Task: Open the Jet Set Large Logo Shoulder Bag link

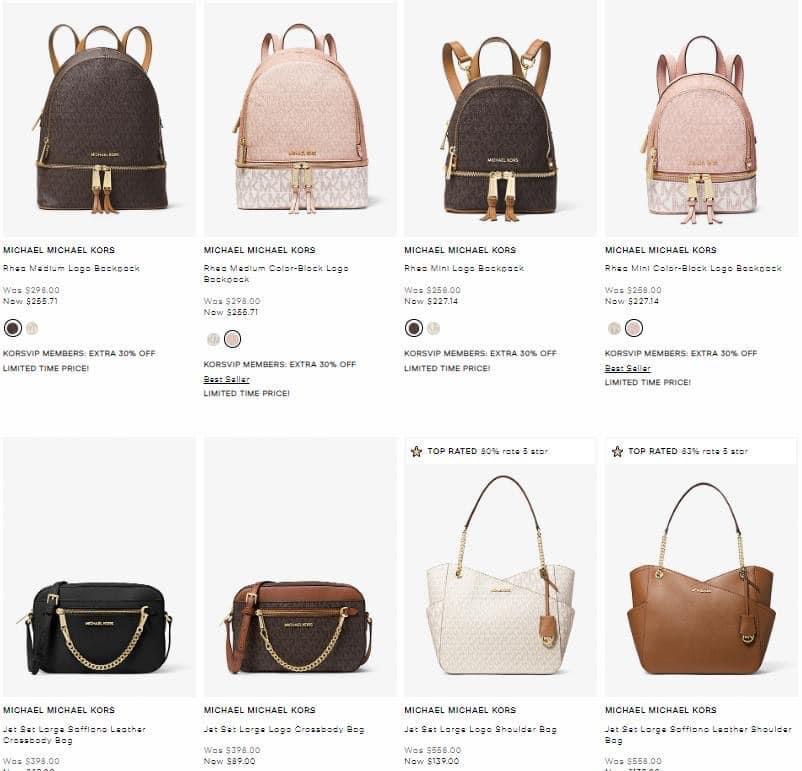Action: point(480,730)
